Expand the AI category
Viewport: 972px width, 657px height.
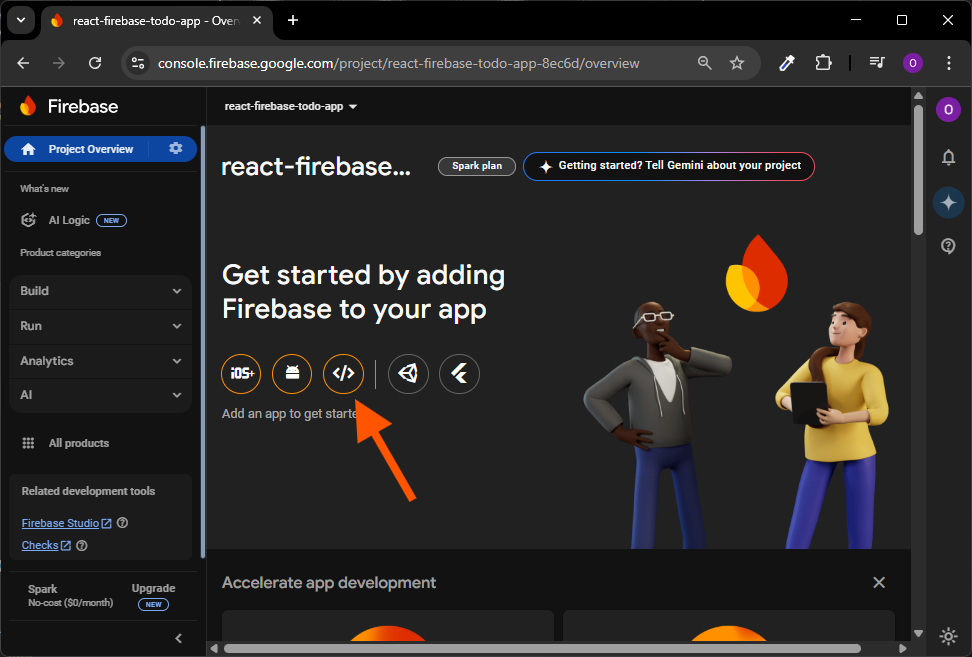(100, 395)
